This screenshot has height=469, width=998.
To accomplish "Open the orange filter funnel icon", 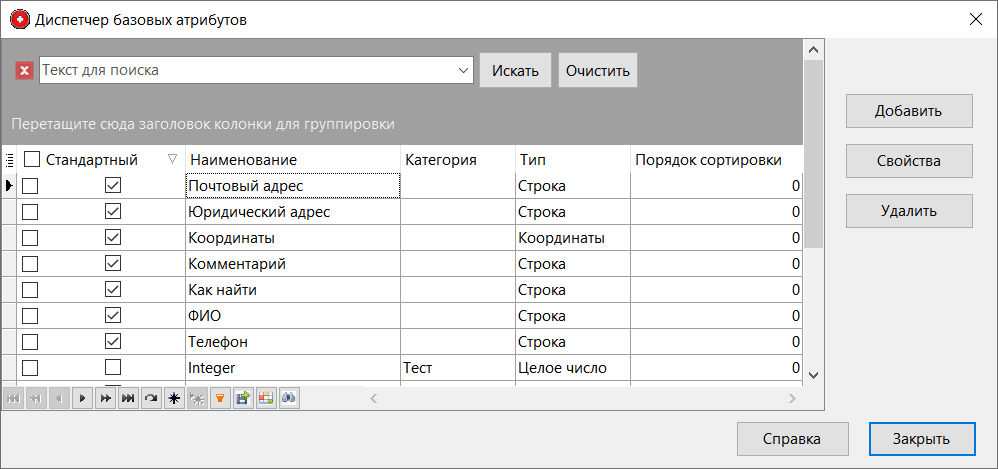I will coord(220,398).
